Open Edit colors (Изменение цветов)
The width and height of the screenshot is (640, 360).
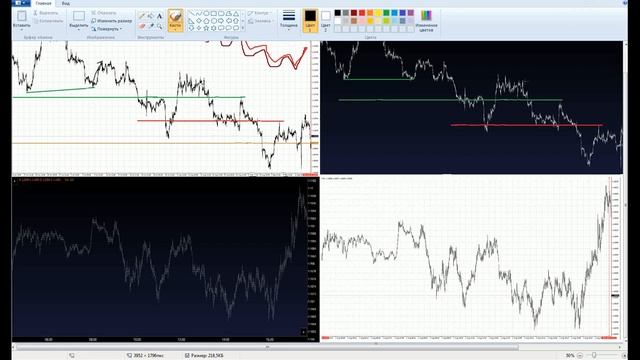(426, 22)
